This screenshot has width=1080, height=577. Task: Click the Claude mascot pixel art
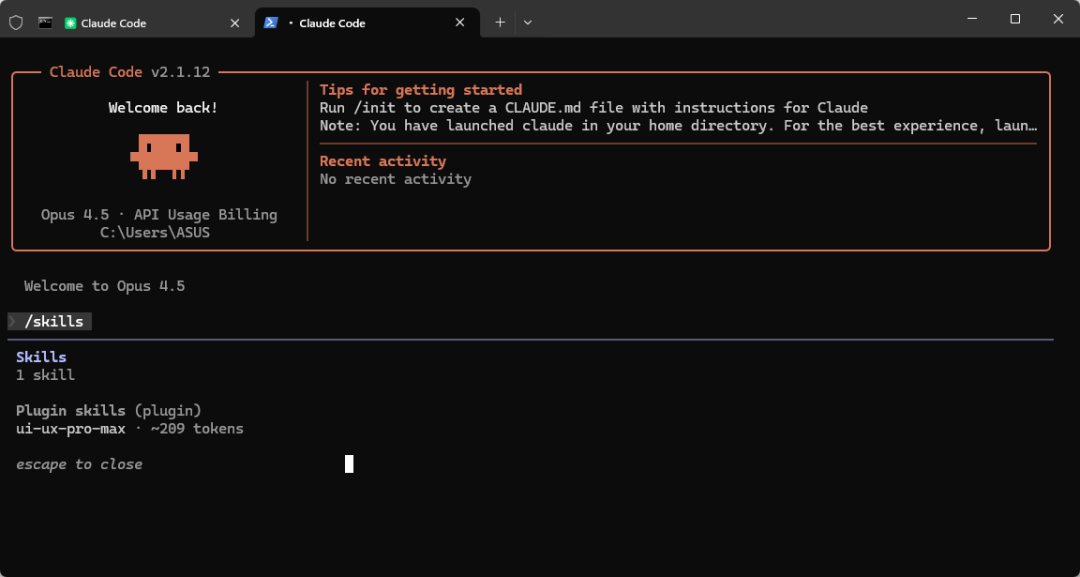(x=164, y=156)
